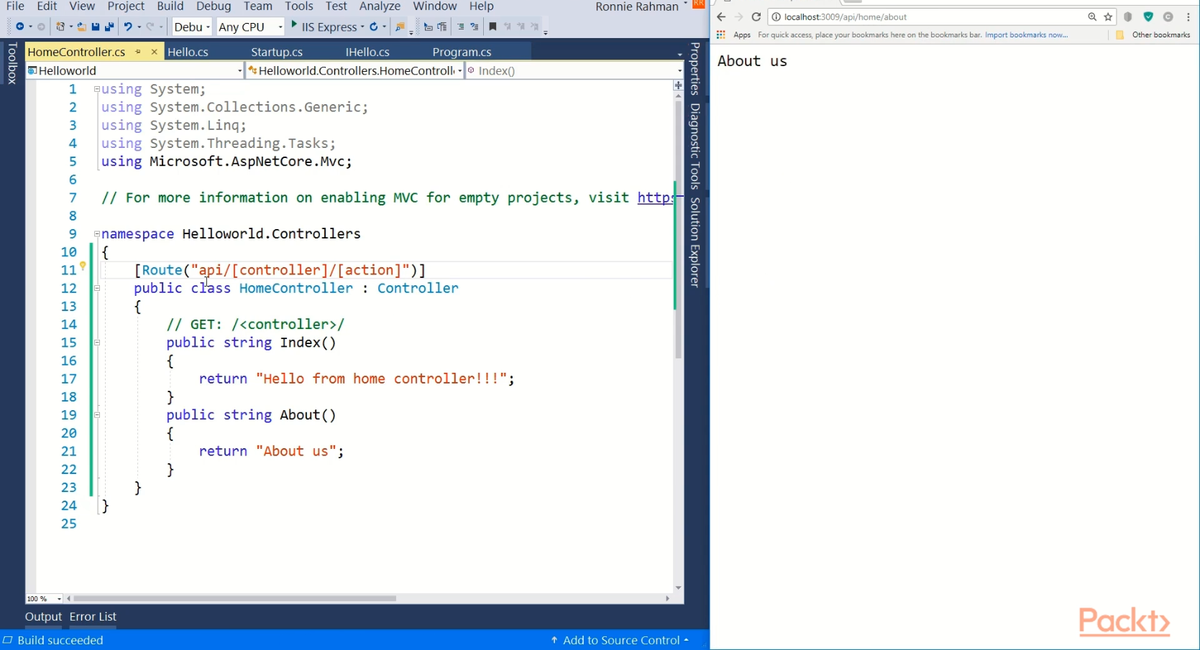Switch to the Startup.cs tab
The image size is (1200, 650).
click(276, 52)
